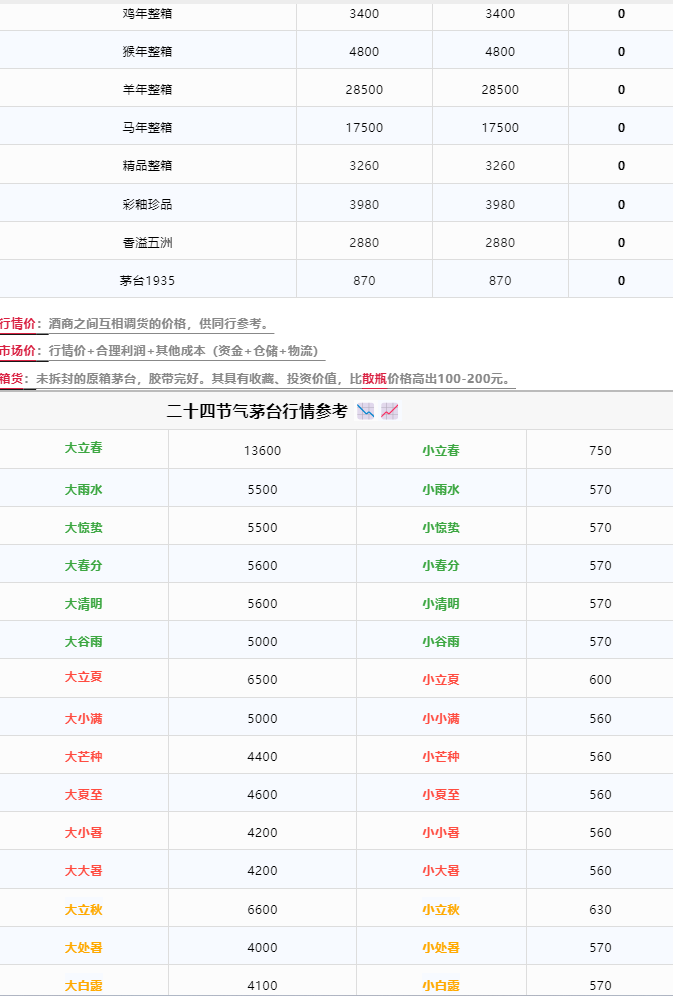The width and height of the screenshot is (673, 996).
Task: Click the red 小夏至 label
Action: [441, 795]
